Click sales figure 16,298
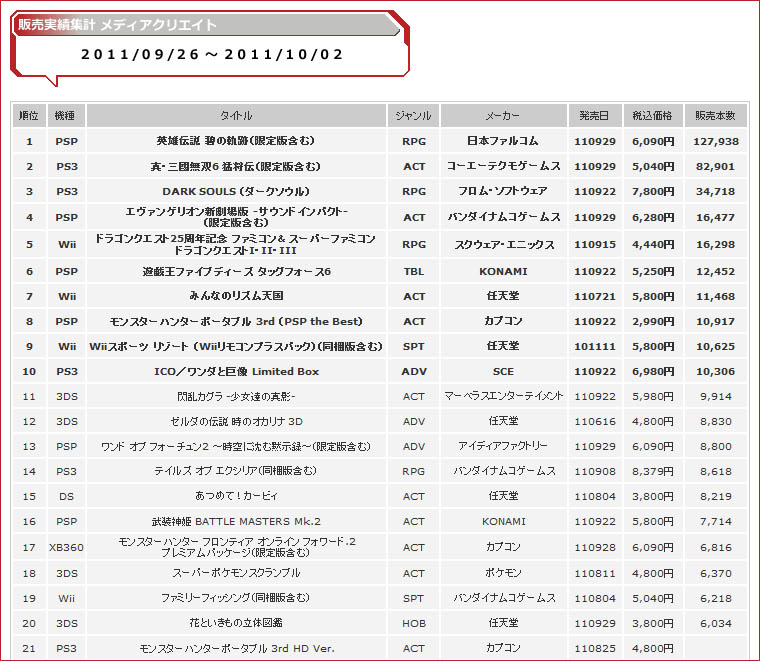This screenshot has width=760, height=661. [x=715, y=245]
